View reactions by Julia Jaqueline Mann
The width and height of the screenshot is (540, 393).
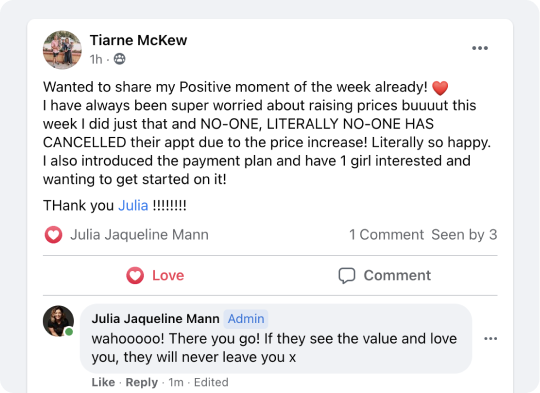coord(139,235)
